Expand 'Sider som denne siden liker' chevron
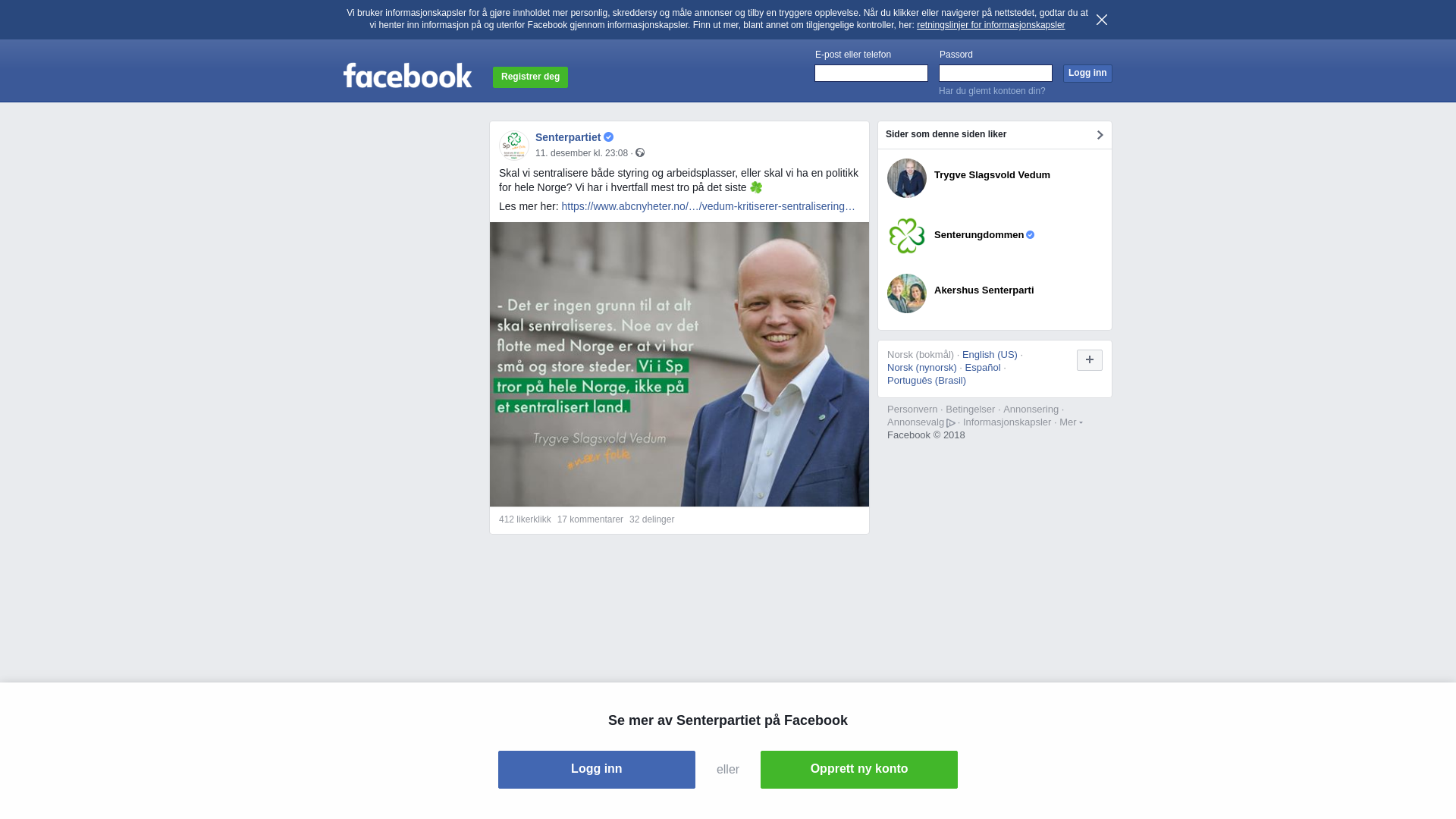1456x819 pixels. pyautogui.click(x=1100, y=135)
